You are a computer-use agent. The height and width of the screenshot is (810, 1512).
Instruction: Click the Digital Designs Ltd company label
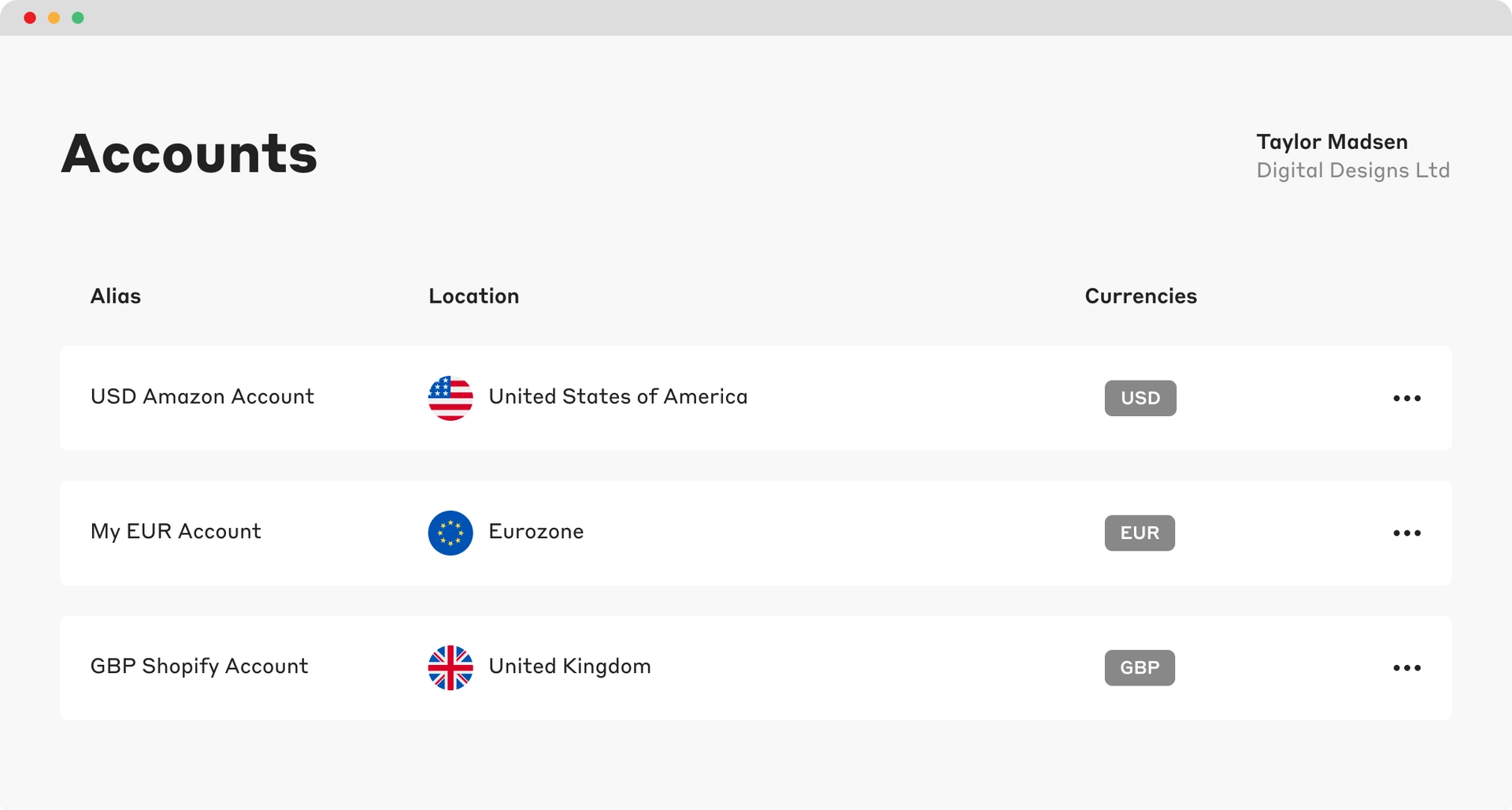[x=1353, y=170]
